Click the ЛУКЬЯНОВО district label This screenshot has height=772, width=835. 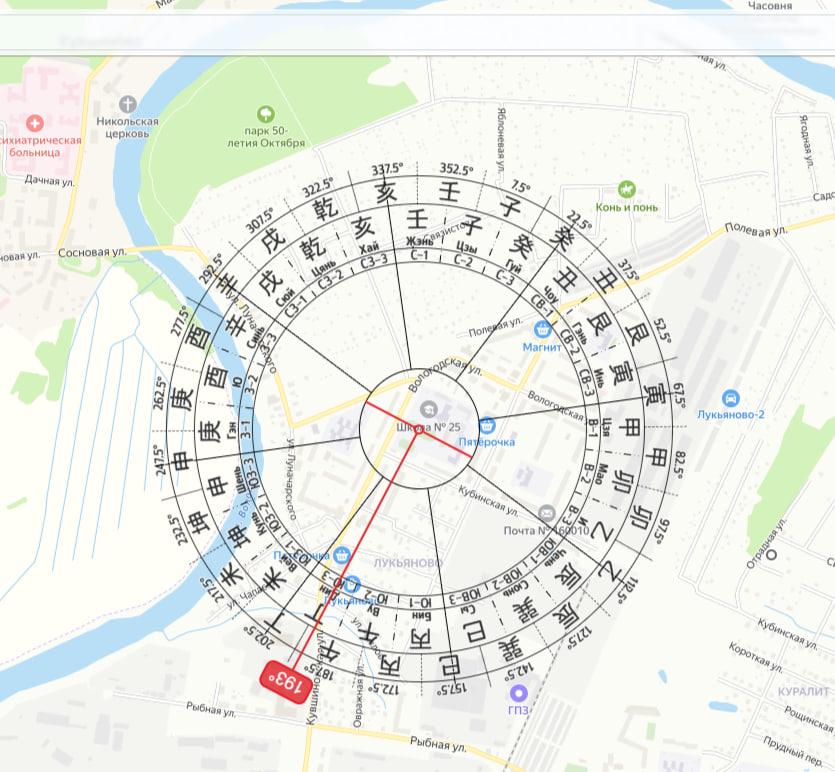407,563
